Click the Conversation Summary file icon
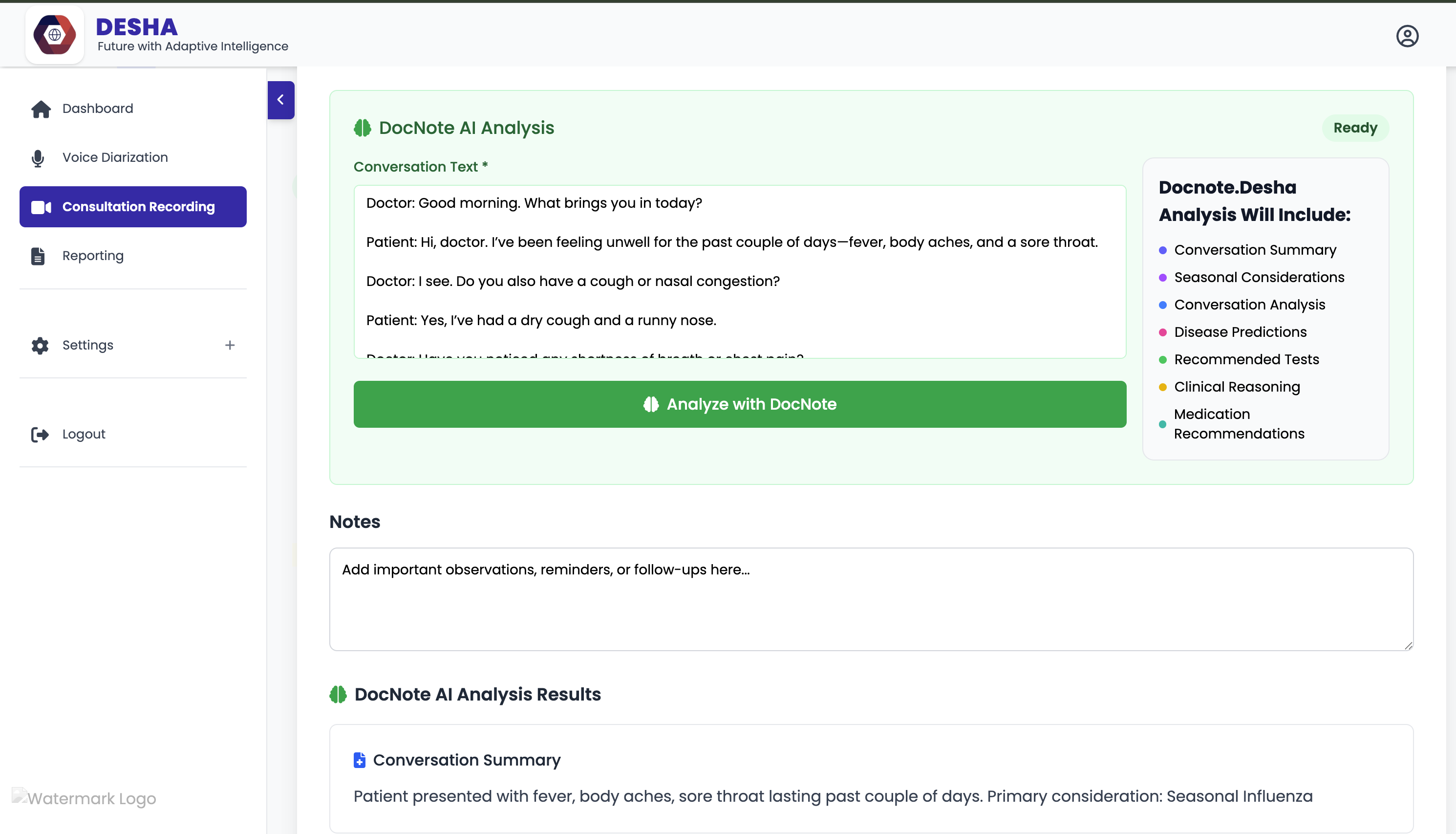This screenshot has width=1456, height=834. pyautogui.click(x=360, y=760)
